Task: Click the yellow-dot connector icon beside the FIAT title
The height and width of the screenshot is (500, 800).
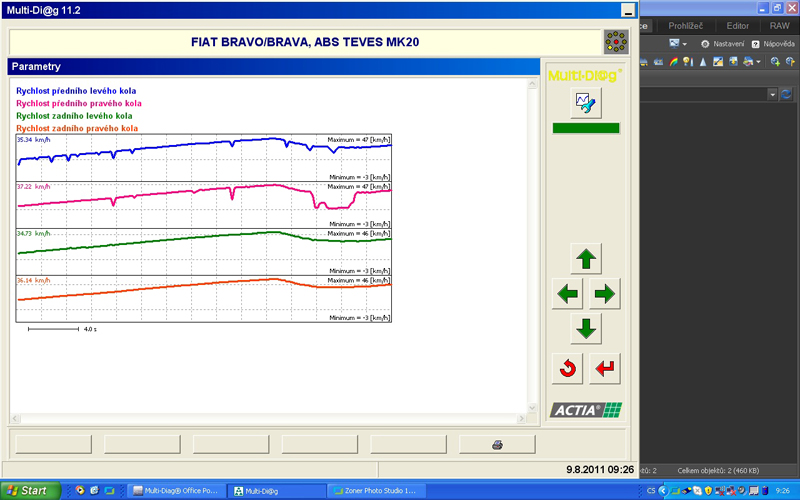Action: point(616,42)
